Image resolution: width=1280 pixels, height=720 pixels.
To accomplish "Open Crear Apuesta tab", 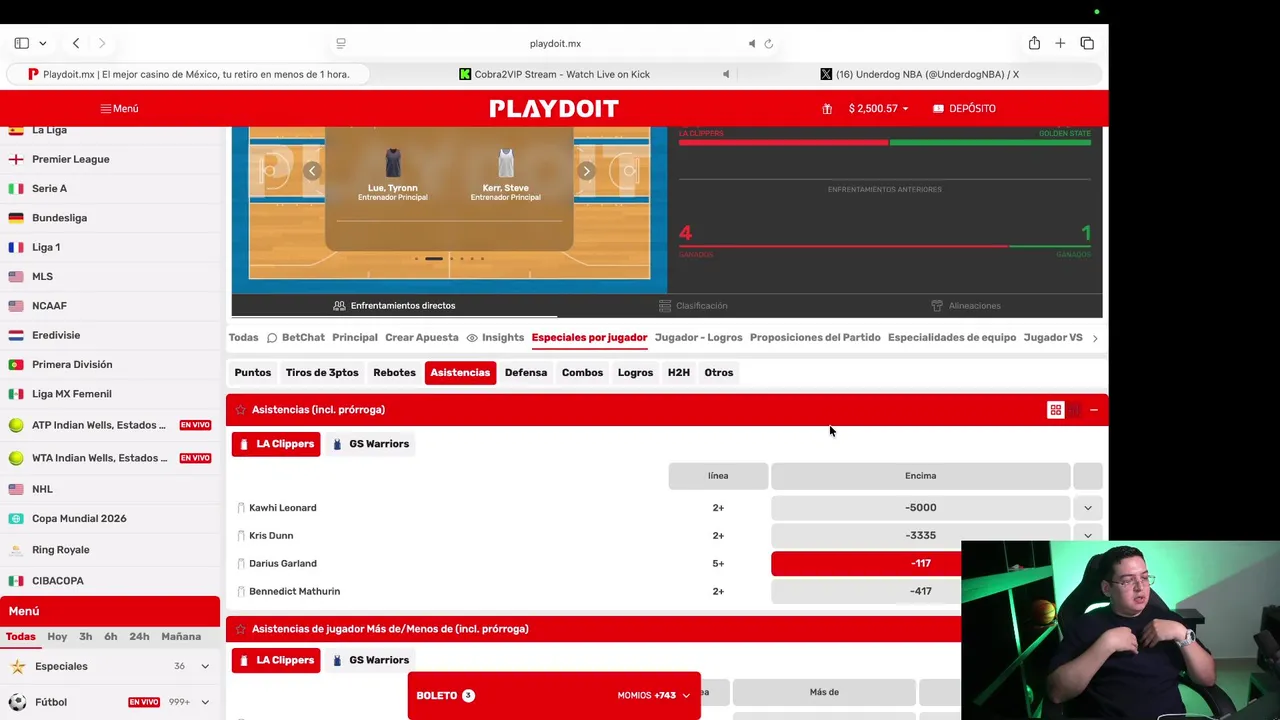I will pyautogui.click(x=422, y=337).
